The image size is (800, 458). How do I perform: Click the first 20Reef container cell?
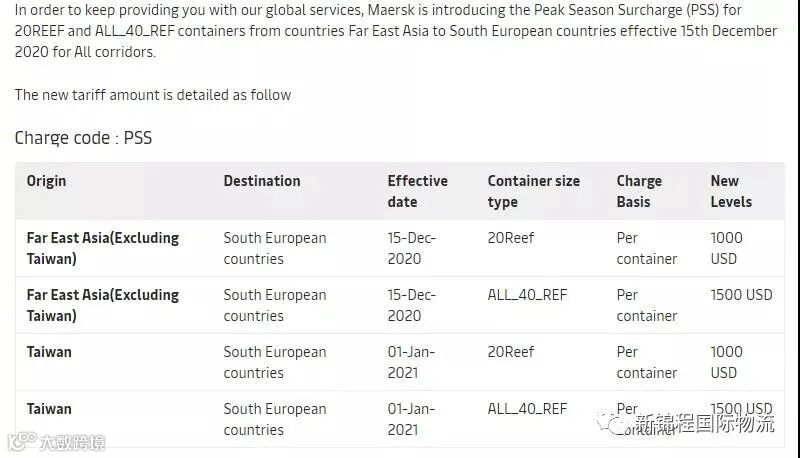tap(510, 238)
